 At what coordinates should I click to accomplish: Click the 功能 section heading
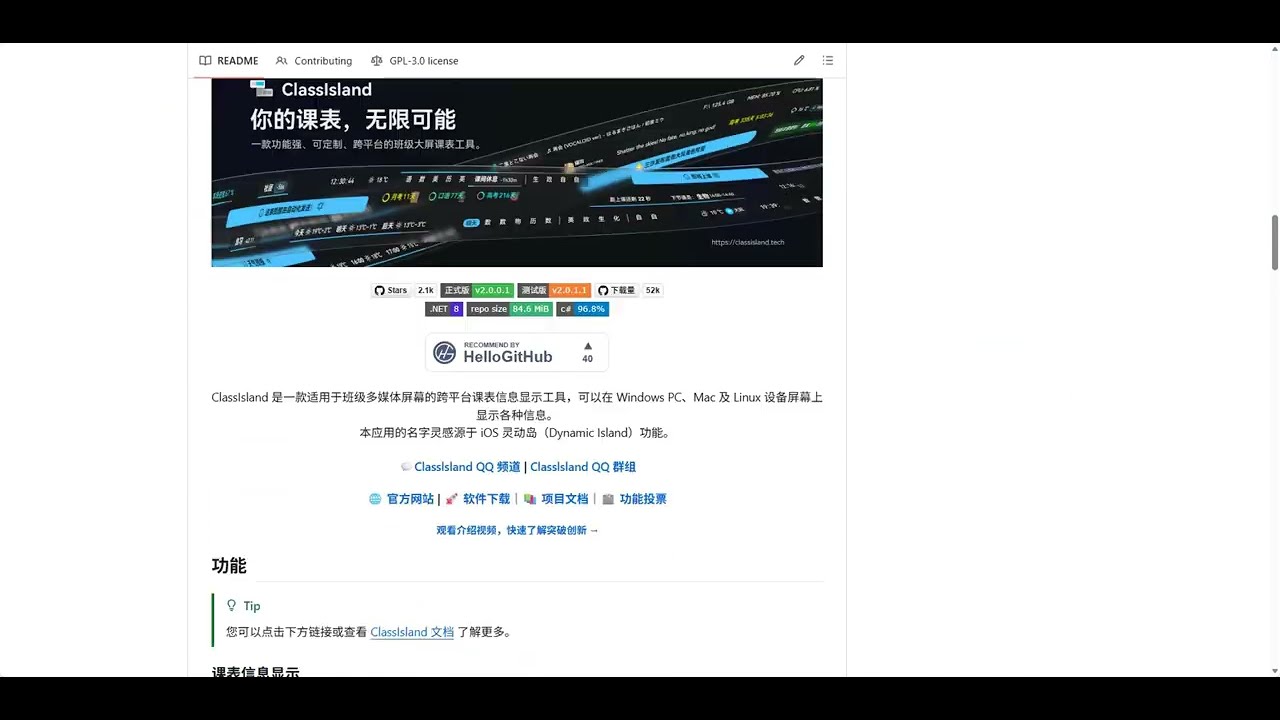pos(229,566)
